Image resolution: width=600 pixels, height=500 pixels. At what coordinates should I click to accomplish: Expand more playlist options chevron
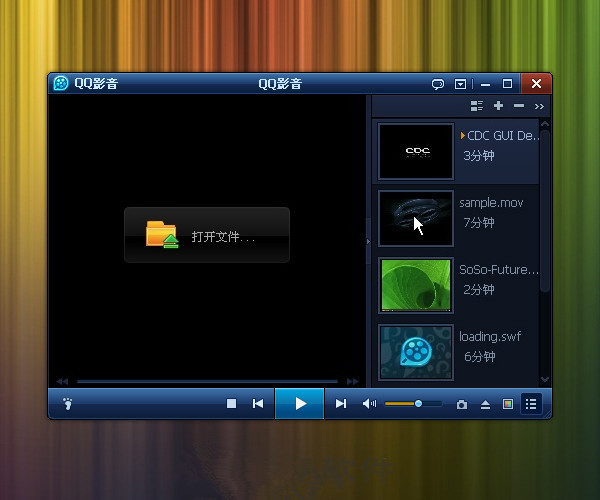[539, 106]
